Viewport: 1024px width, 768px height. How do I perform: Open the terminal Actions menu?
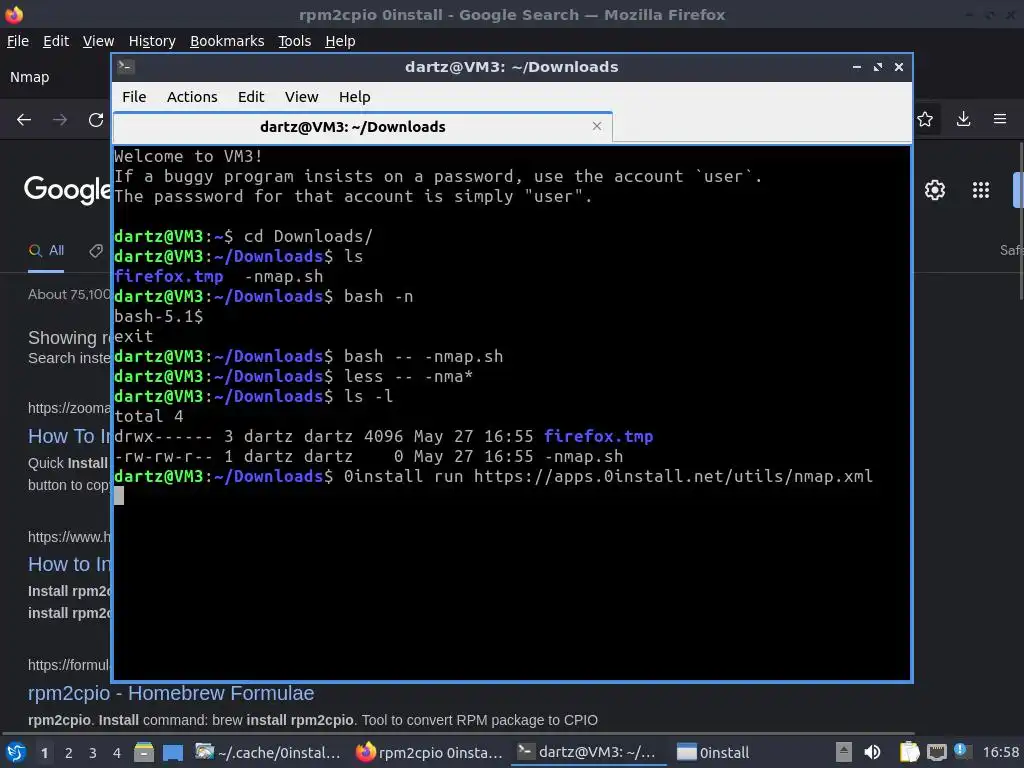(x=192, y=97)
